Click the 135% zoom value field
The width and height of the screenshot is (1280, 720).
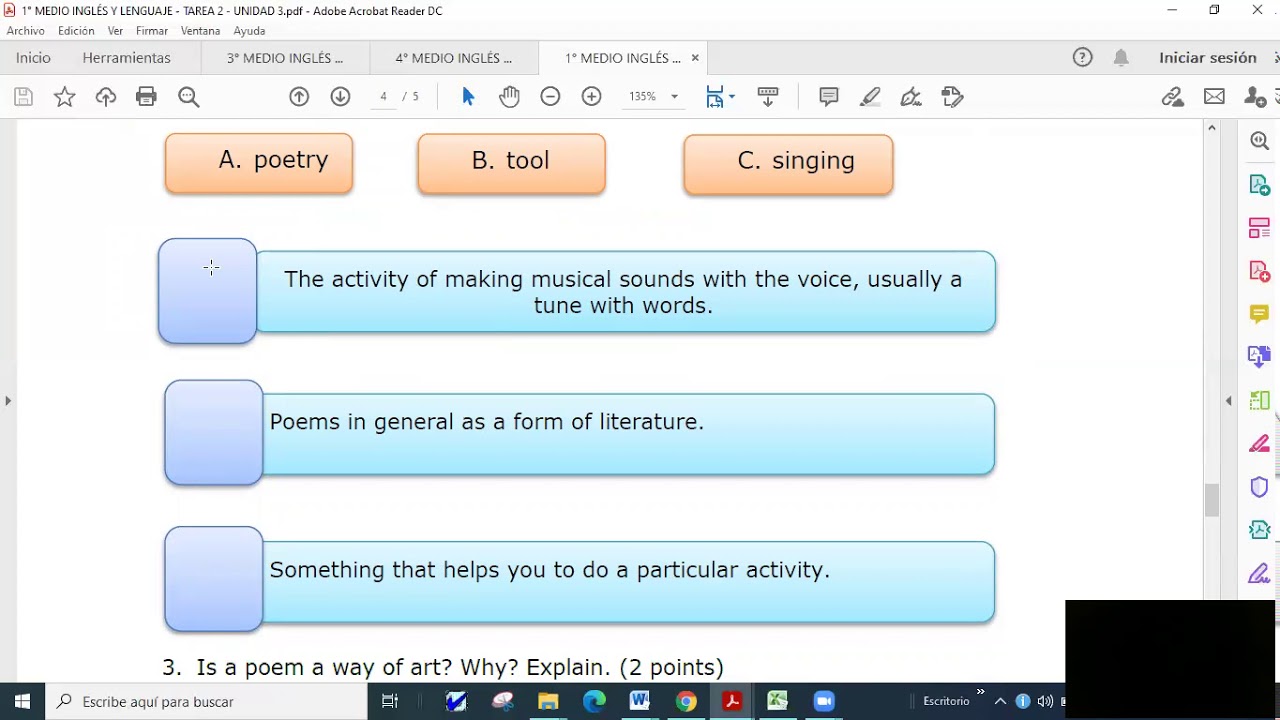(643, 97)
